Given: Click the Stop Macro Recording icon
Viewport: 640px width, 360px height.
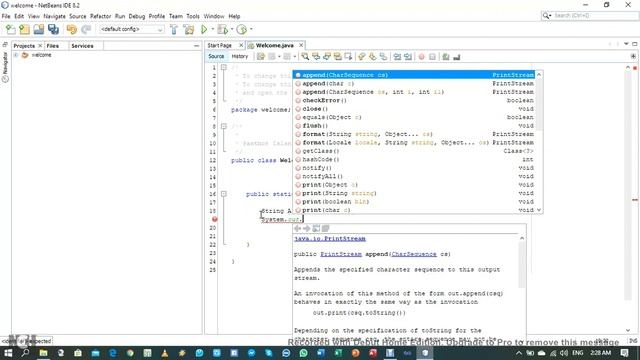Looking at the screenshot, I should point(432,57).
